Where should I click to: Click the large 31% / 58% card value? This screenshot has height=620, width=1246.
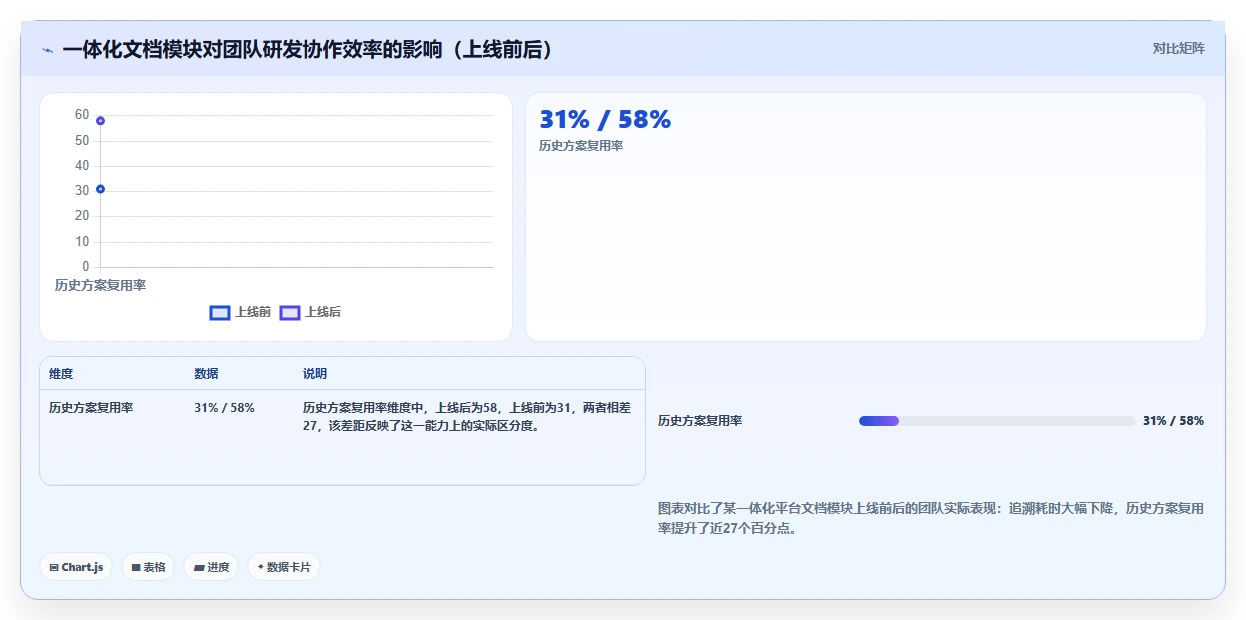(605, 120)
